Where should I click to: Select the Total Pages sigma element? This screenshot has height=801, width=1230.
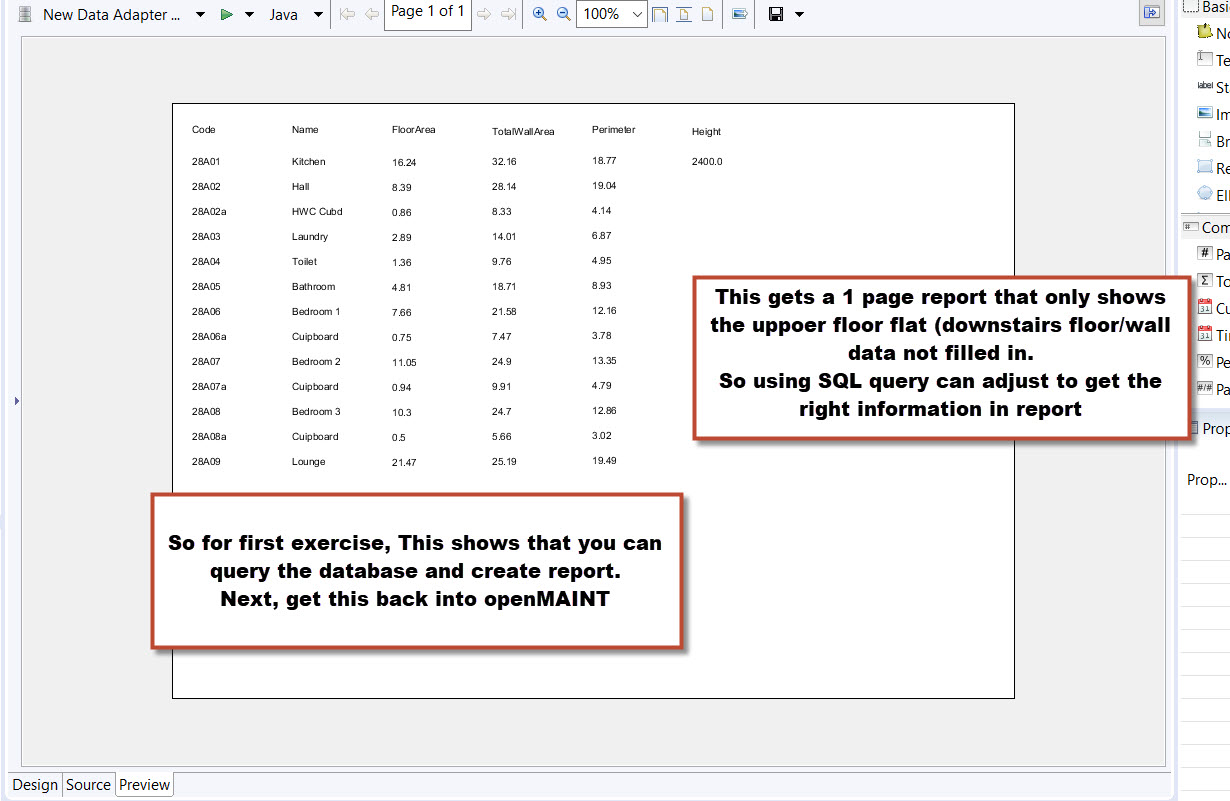[x=1205, y=281]
